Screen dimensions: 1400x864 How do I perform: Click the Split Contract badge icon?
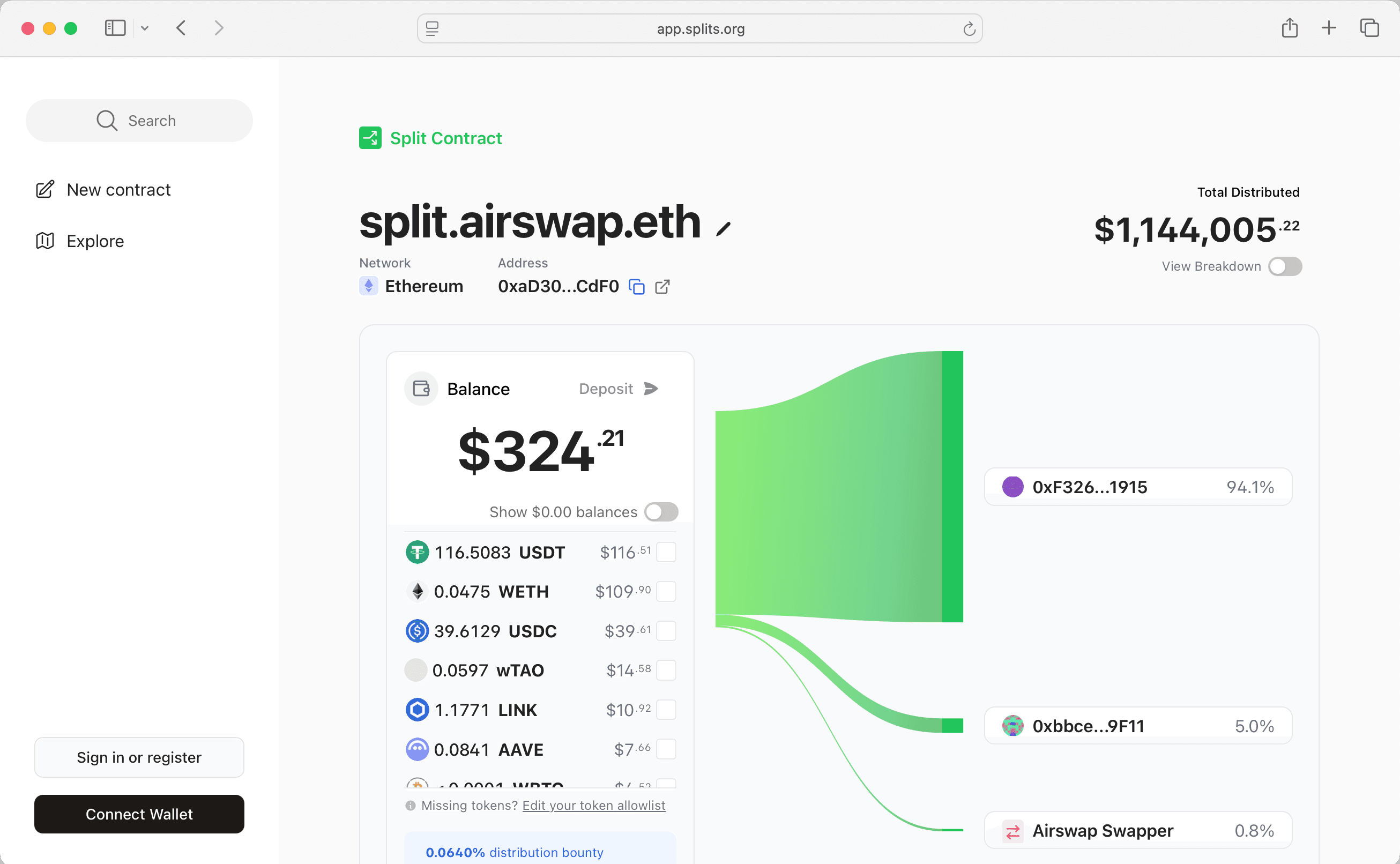coord(370,138)
